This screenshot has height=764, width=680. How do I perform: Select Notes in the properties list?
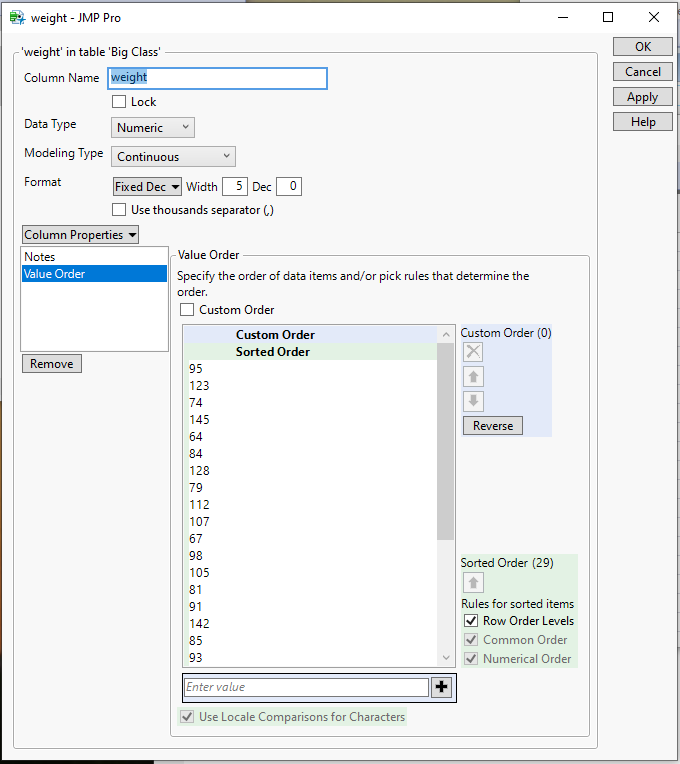coord(40,257)
